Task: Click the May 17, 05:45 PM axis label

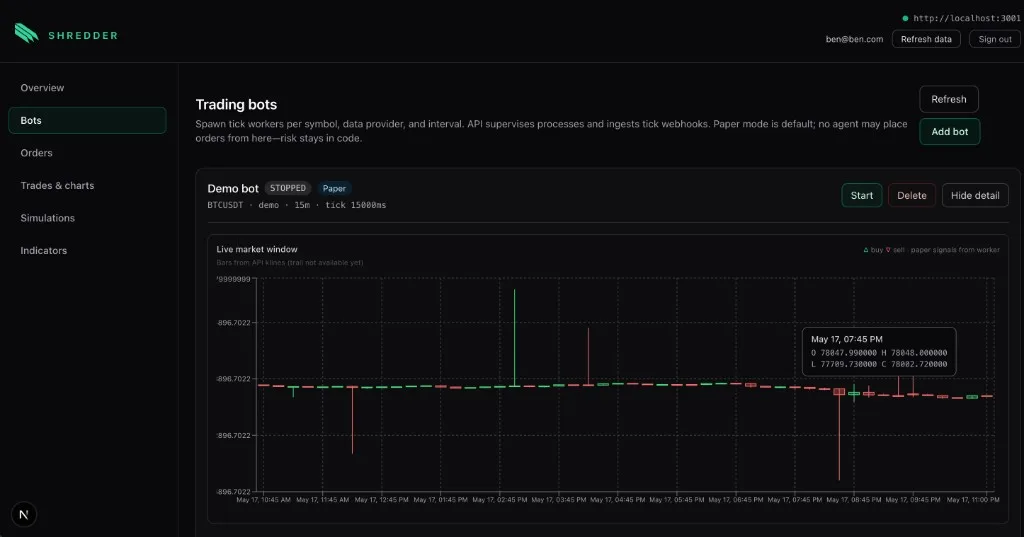Action: pyautogui.click(x=677, y=500)
